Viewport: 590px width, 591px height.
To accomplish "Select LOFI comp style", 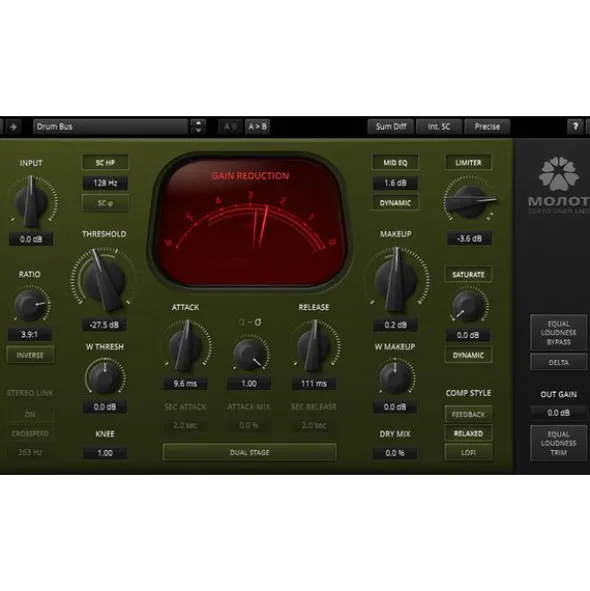I will coord(468,452).
